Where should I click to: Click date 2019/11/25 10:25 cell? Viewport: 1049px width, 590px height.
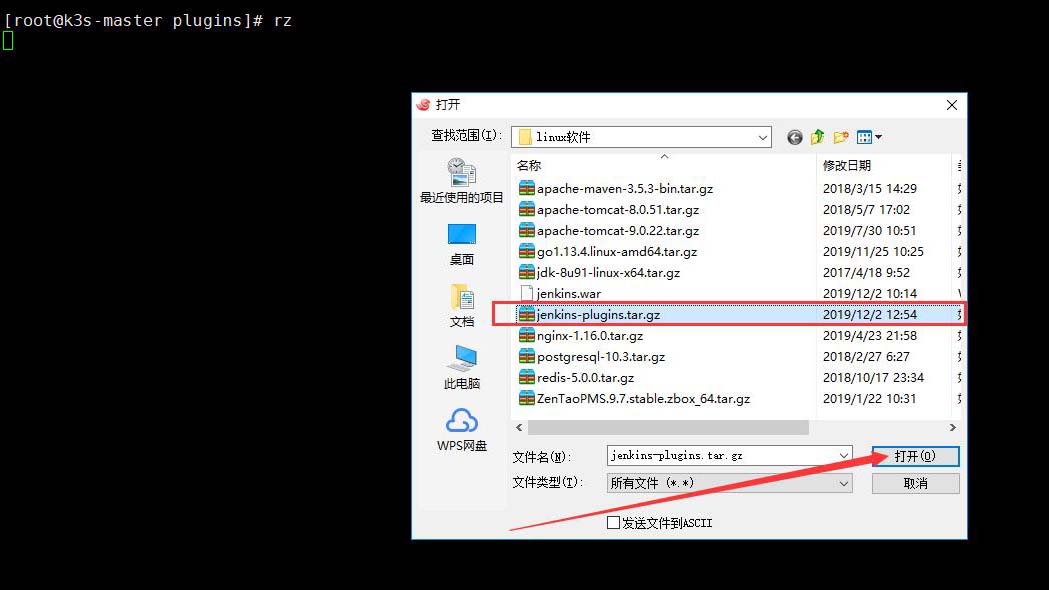point(872,252)
